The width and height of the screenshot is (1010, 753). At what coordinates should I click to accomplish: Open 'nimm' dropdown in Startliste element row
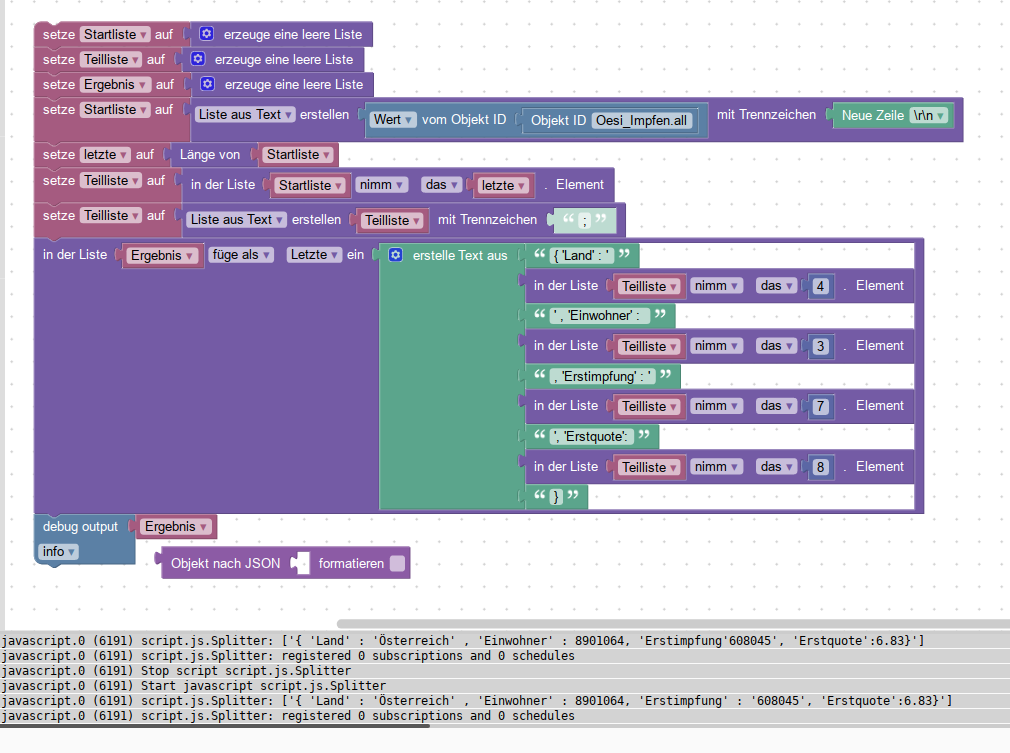[381, 185]
